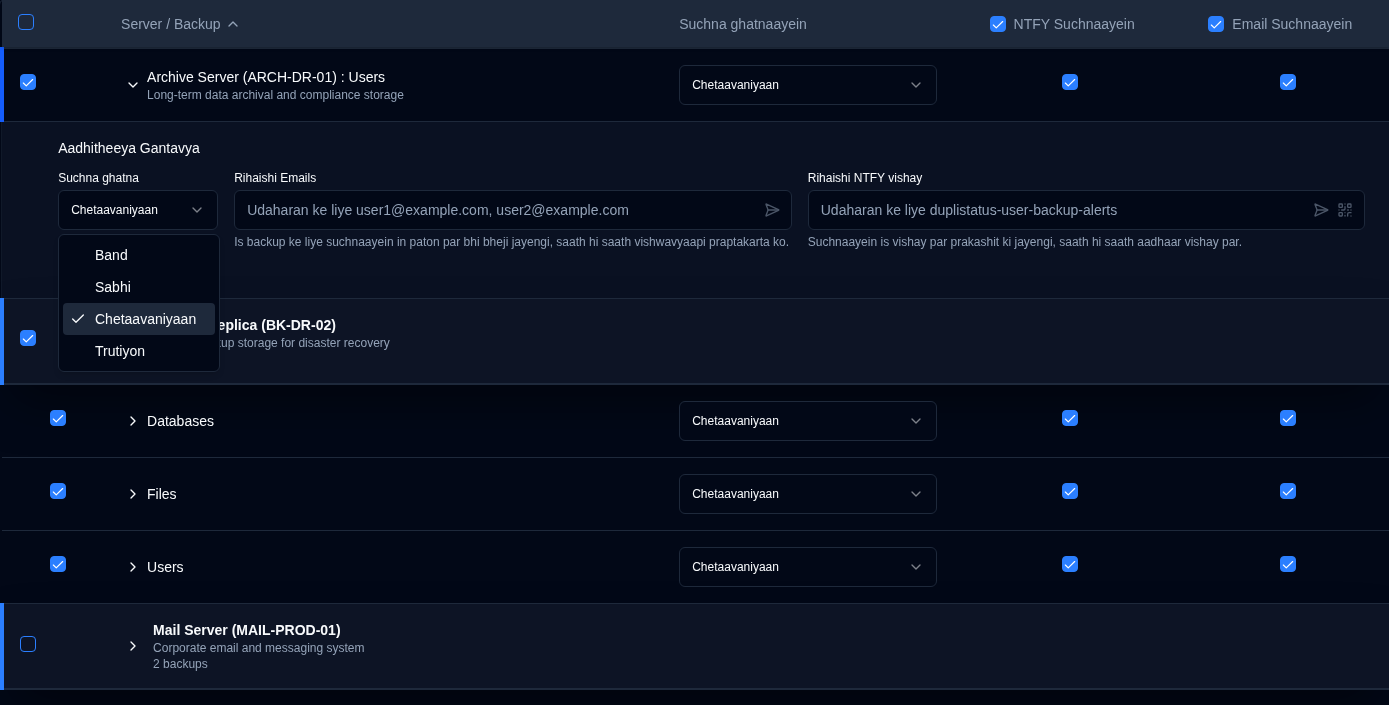The width and height of the screenshot is (1389, 705).
Task: Choose Band option in dropdown list
Action: click(139, 255)
